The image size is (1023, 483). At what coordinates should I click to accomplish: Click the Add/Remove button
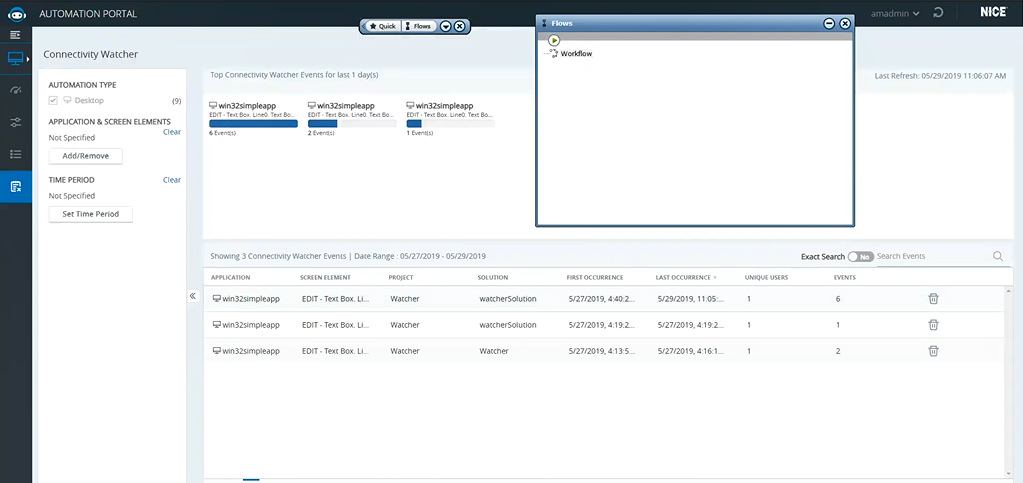(x=85, y=156)
